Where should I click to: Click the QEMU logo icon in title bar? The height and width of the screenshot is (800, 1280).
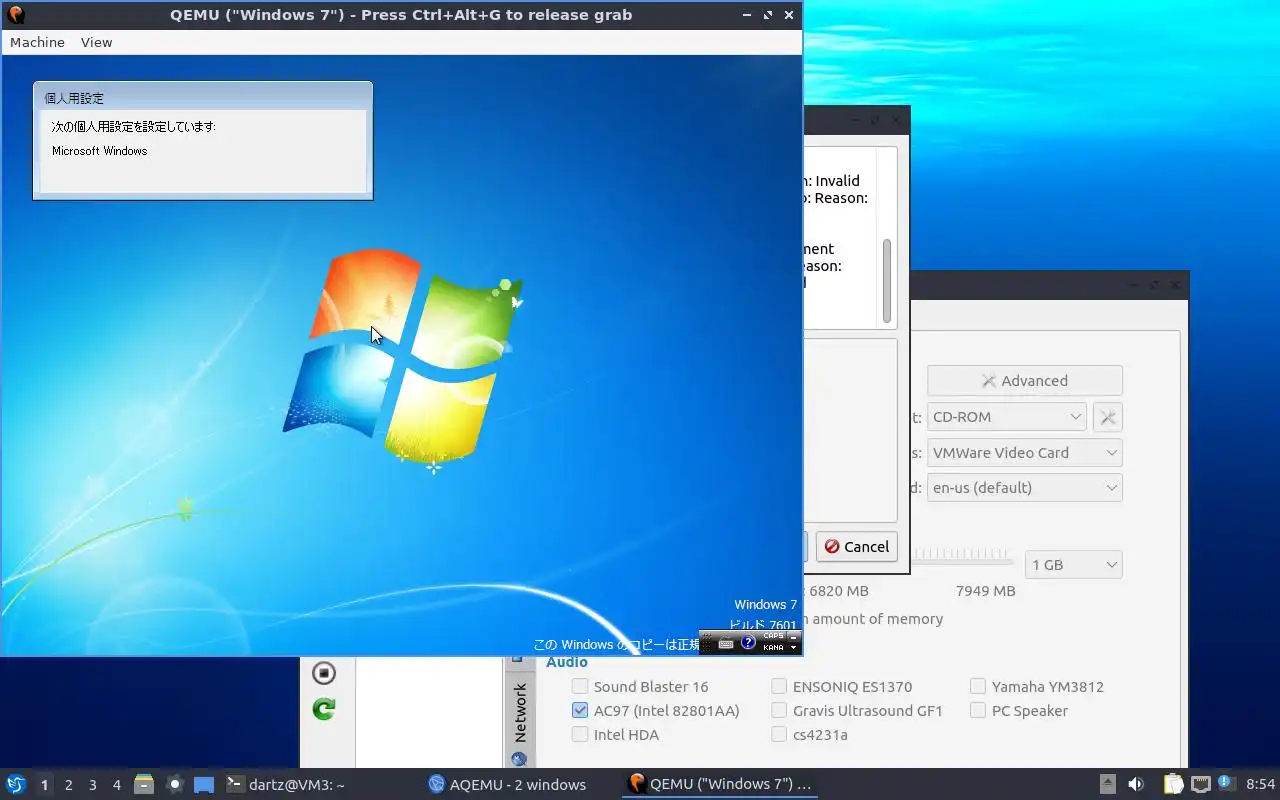click(15, 15)
